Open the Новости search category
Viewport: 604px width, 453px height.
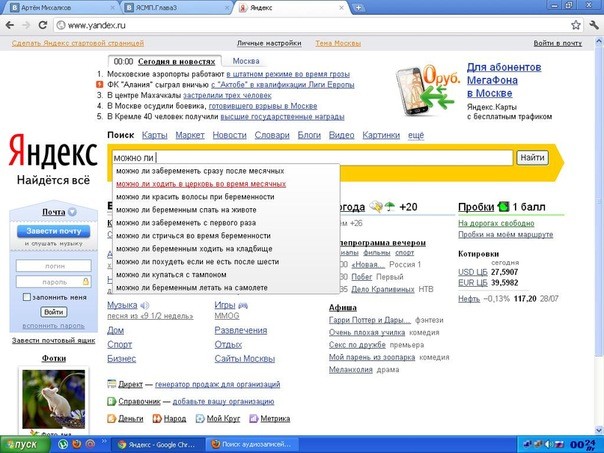(x=229, y=135)
